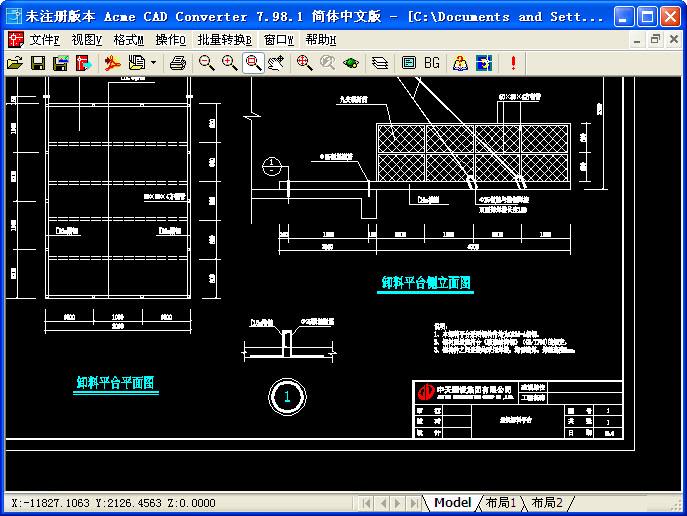Open the 窗口W menu
687x516 pixels.
[279, 40]
